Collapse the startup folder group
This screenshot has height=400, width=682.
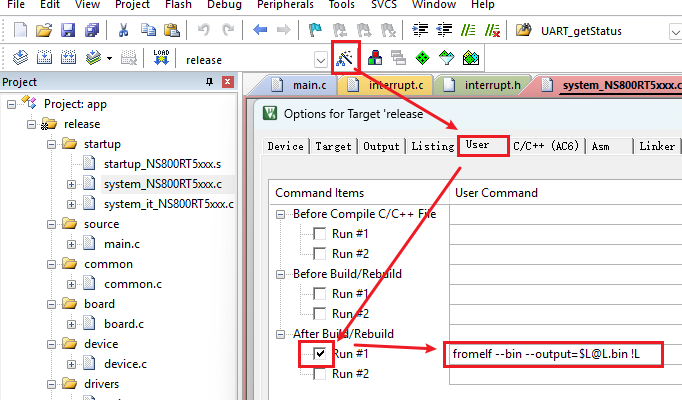click(51, 144)
